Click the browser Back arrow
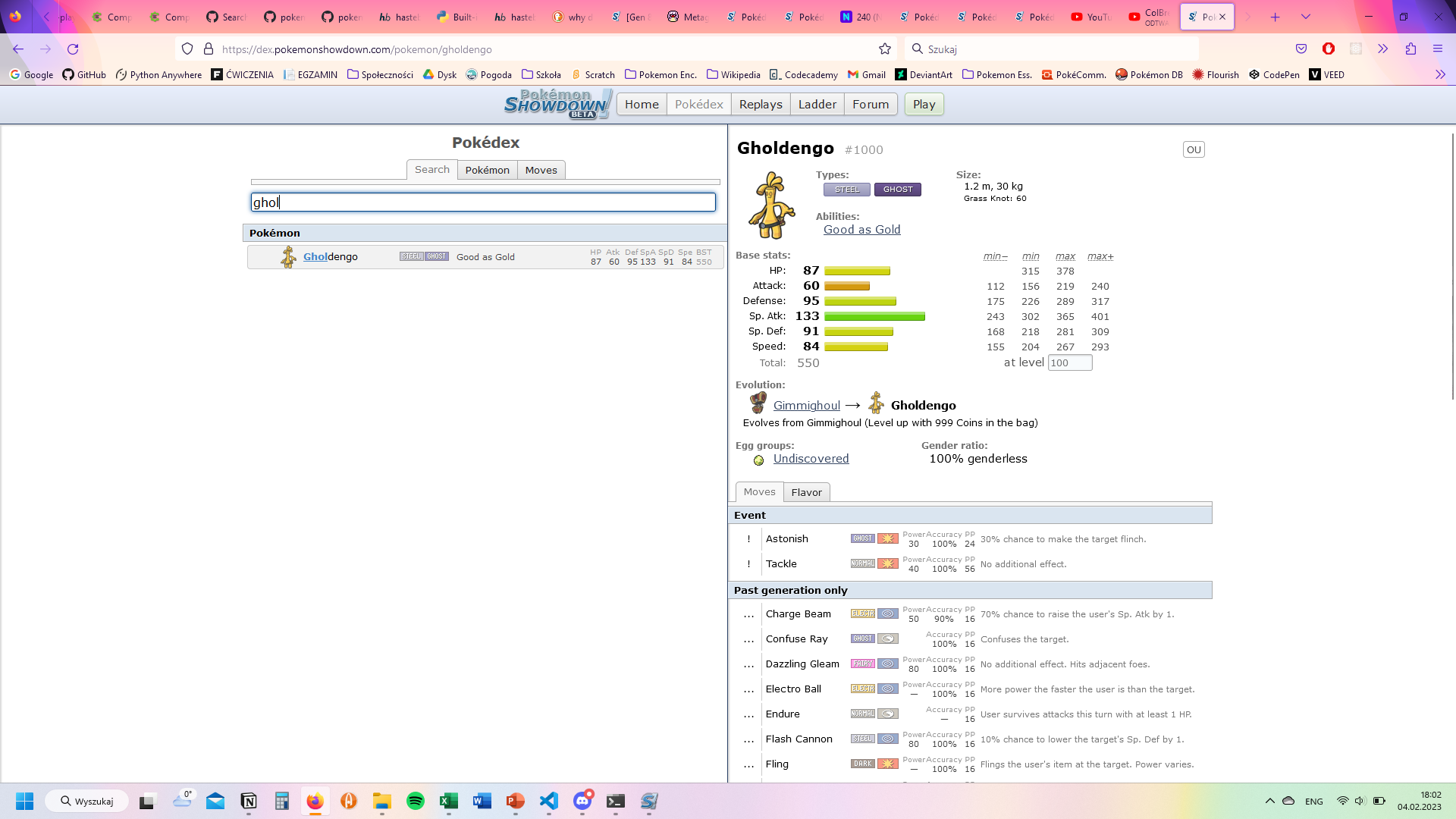1456x819 pixels. pos(18,49)
